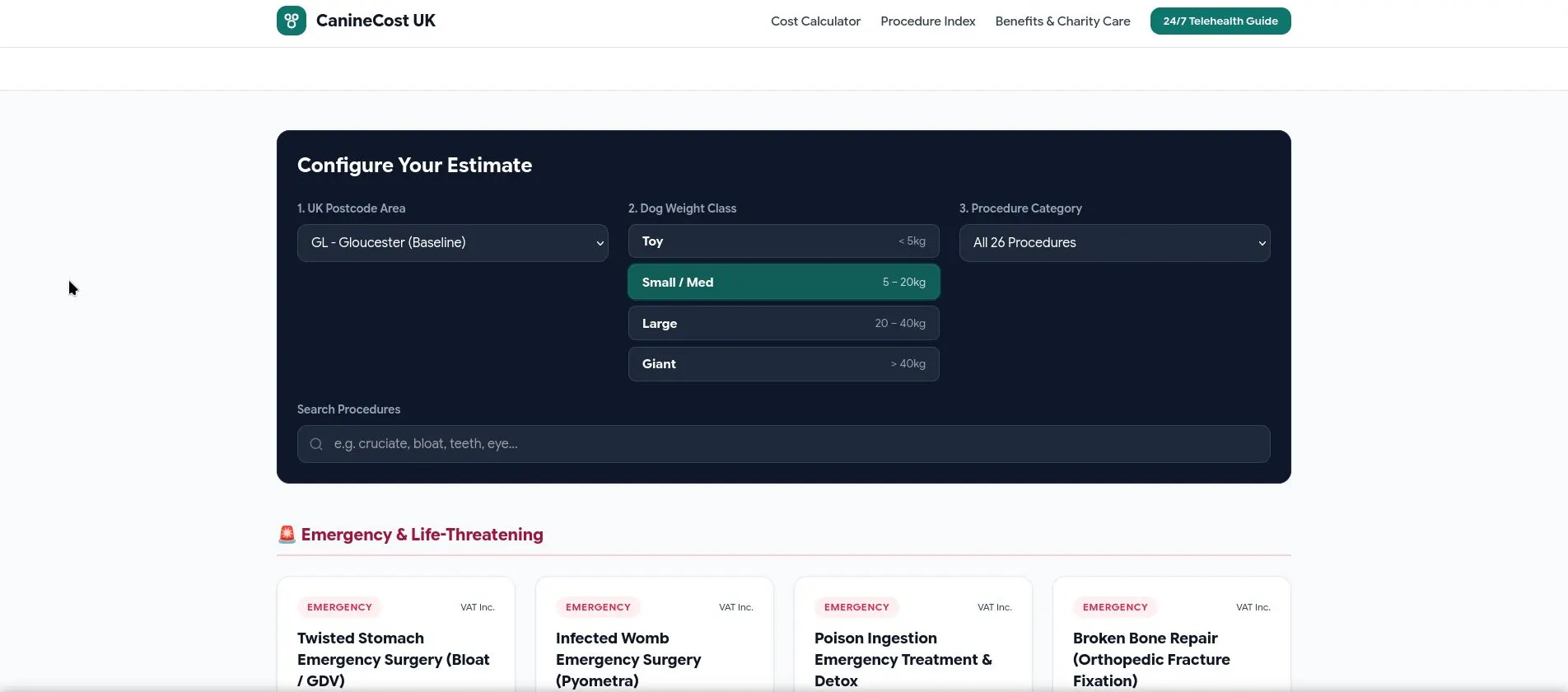
Task: Click the Configure Your Estimate heading
Action: pyautogui.click(x=414, y=166)
